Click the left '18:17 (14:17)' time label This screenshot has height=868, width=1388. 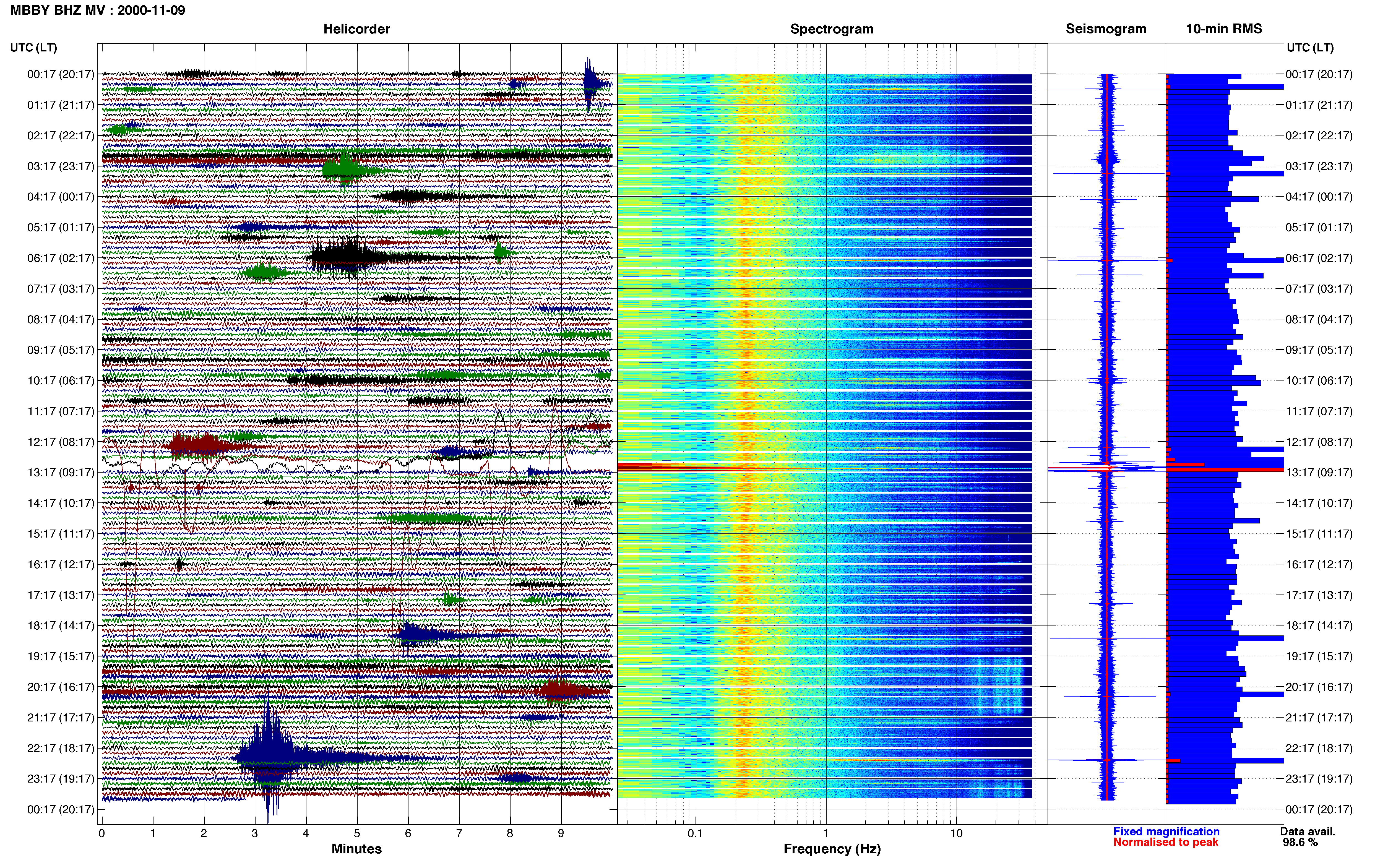61,625
